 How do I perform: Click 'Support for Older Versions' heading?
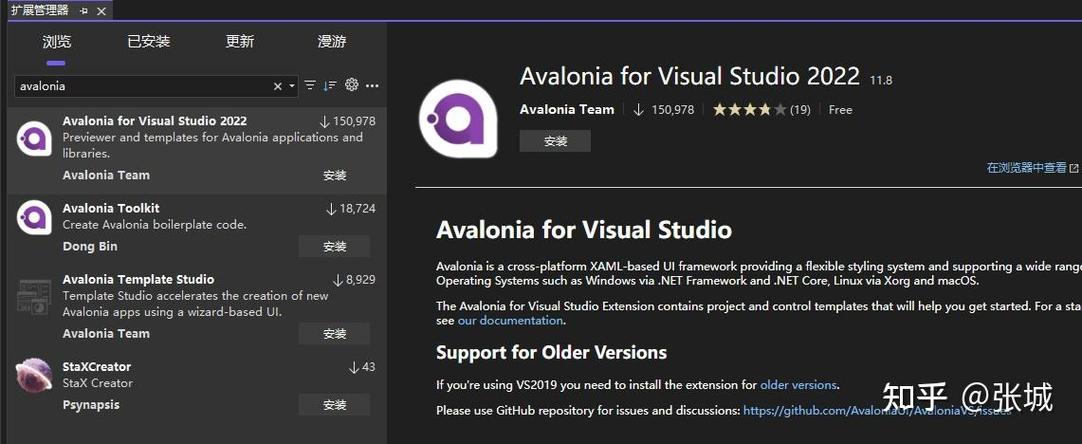coord(551,353)
